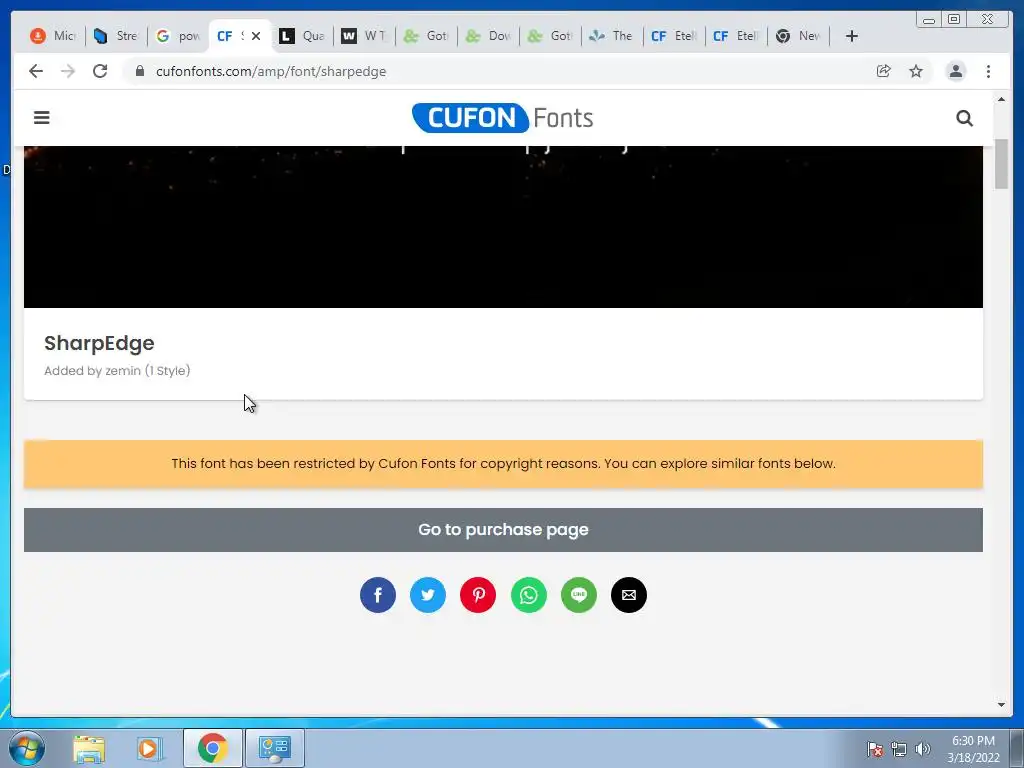Click the page scroll up arrow
The width and height of the screenshot is (1024, 768).
pos(1001,99)
